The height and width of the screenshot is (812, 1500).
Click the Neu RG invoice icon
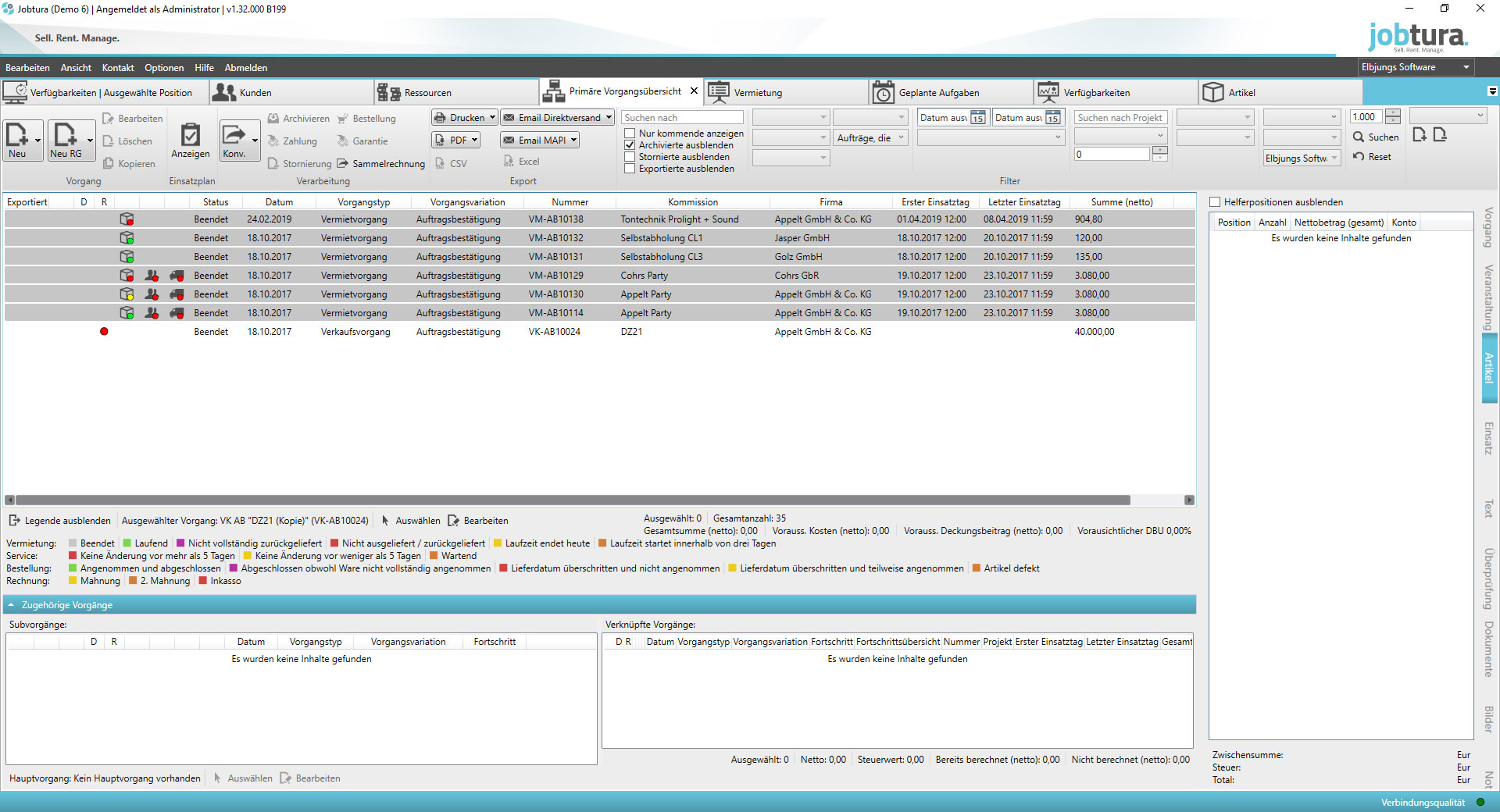[66, 135]
